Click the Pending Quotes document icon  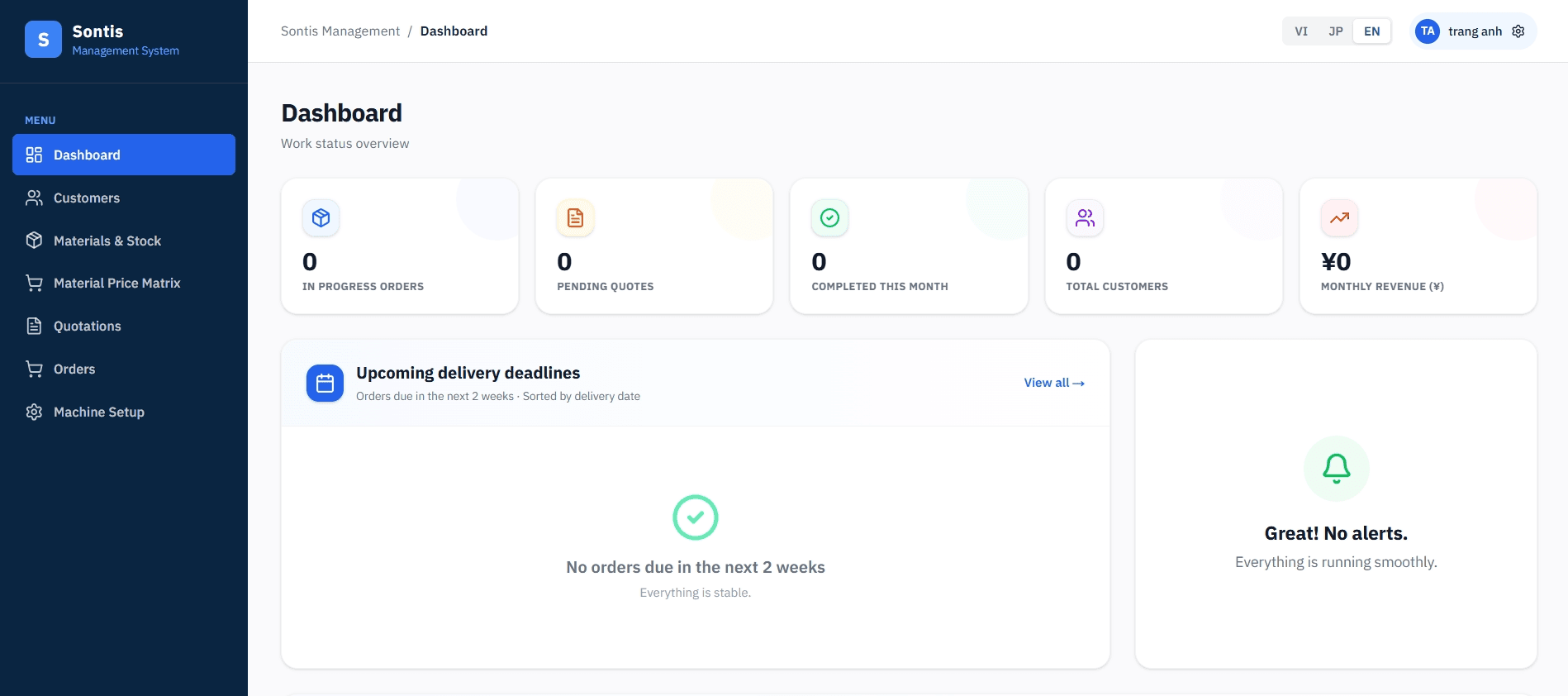click(x=576, y=218)
